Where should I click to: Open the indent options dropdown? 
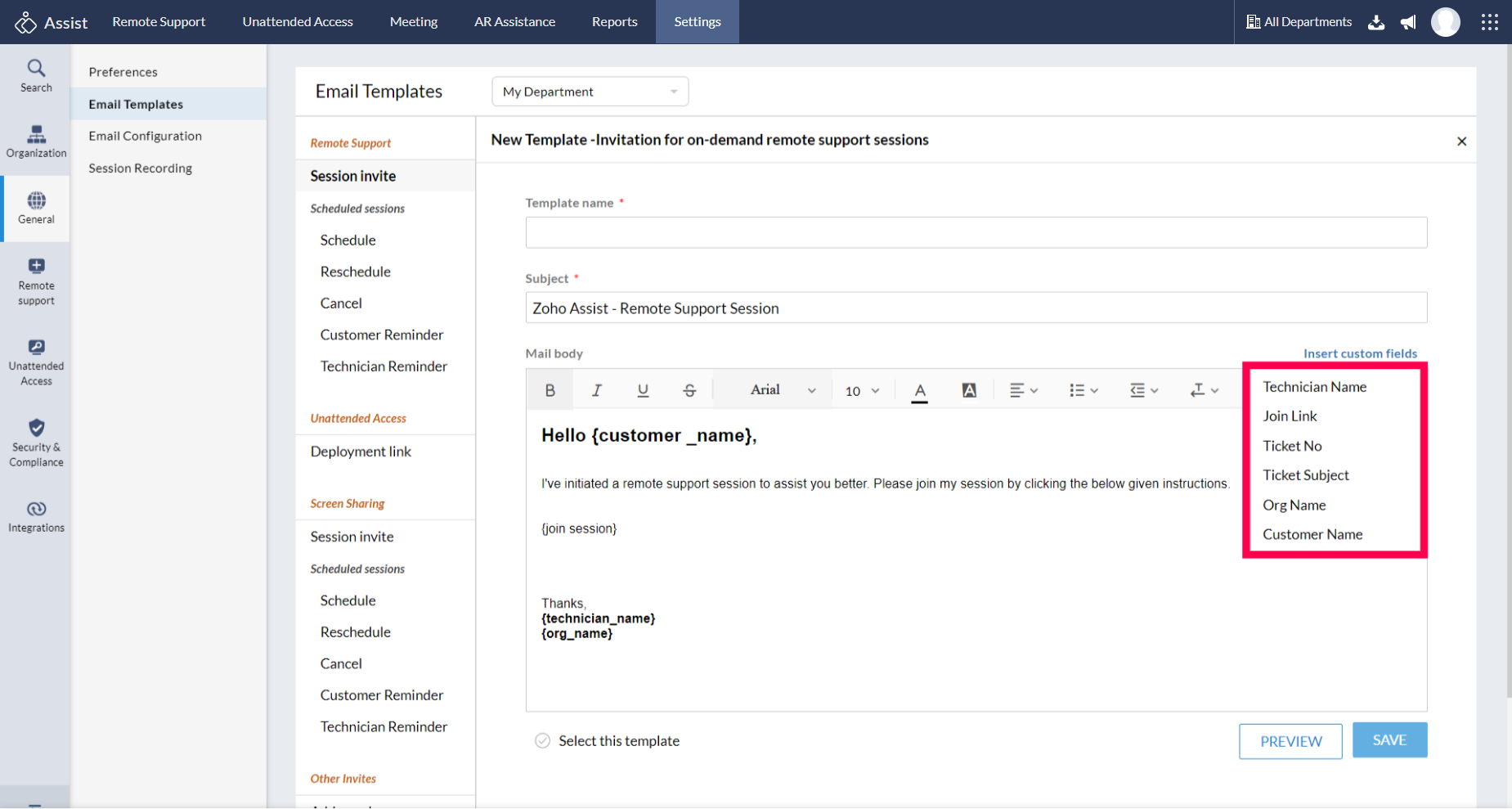coord(1144,390)
